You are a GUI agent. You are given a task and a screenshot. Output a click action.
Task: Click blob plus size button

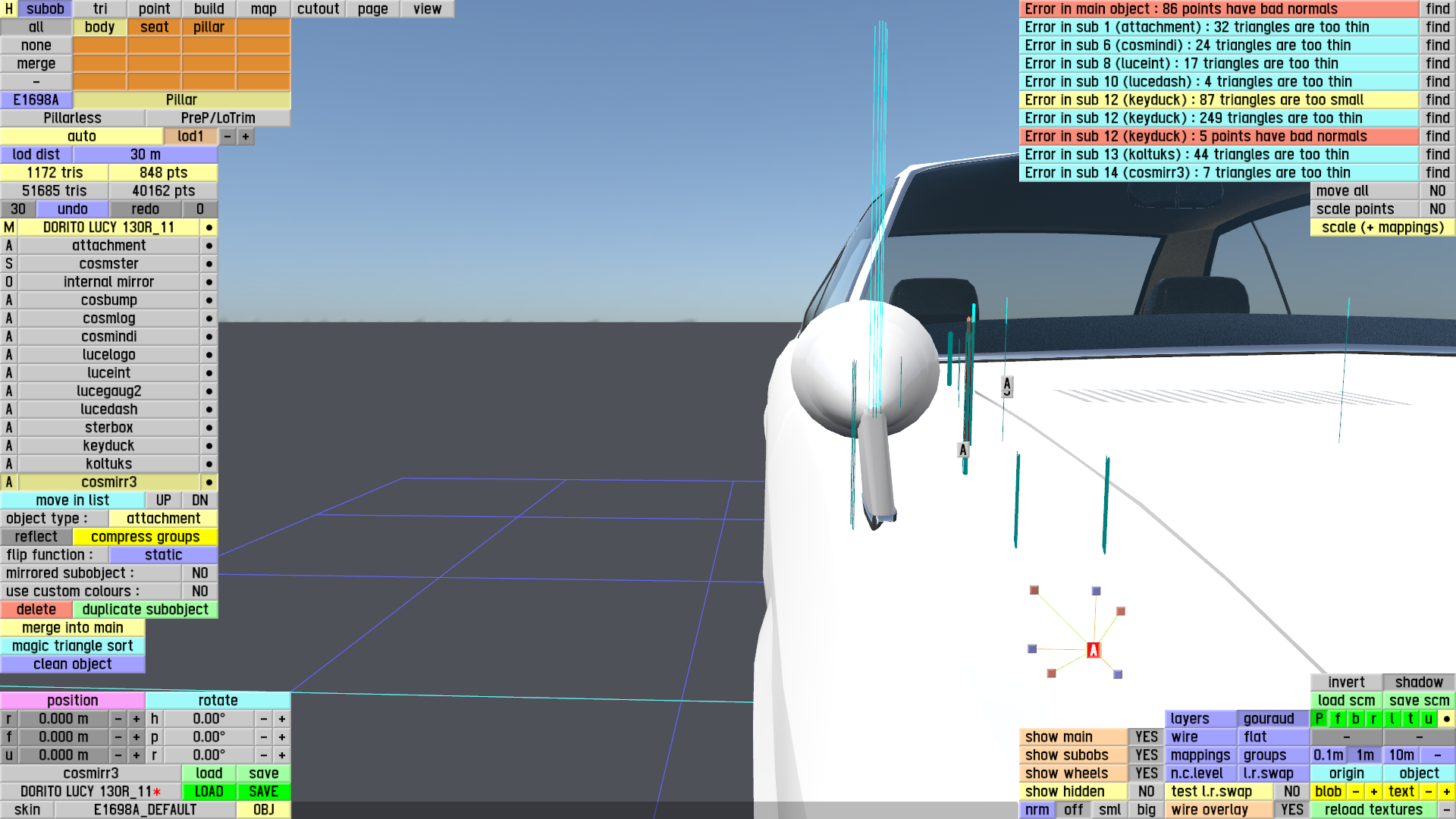coord(1373,792)
